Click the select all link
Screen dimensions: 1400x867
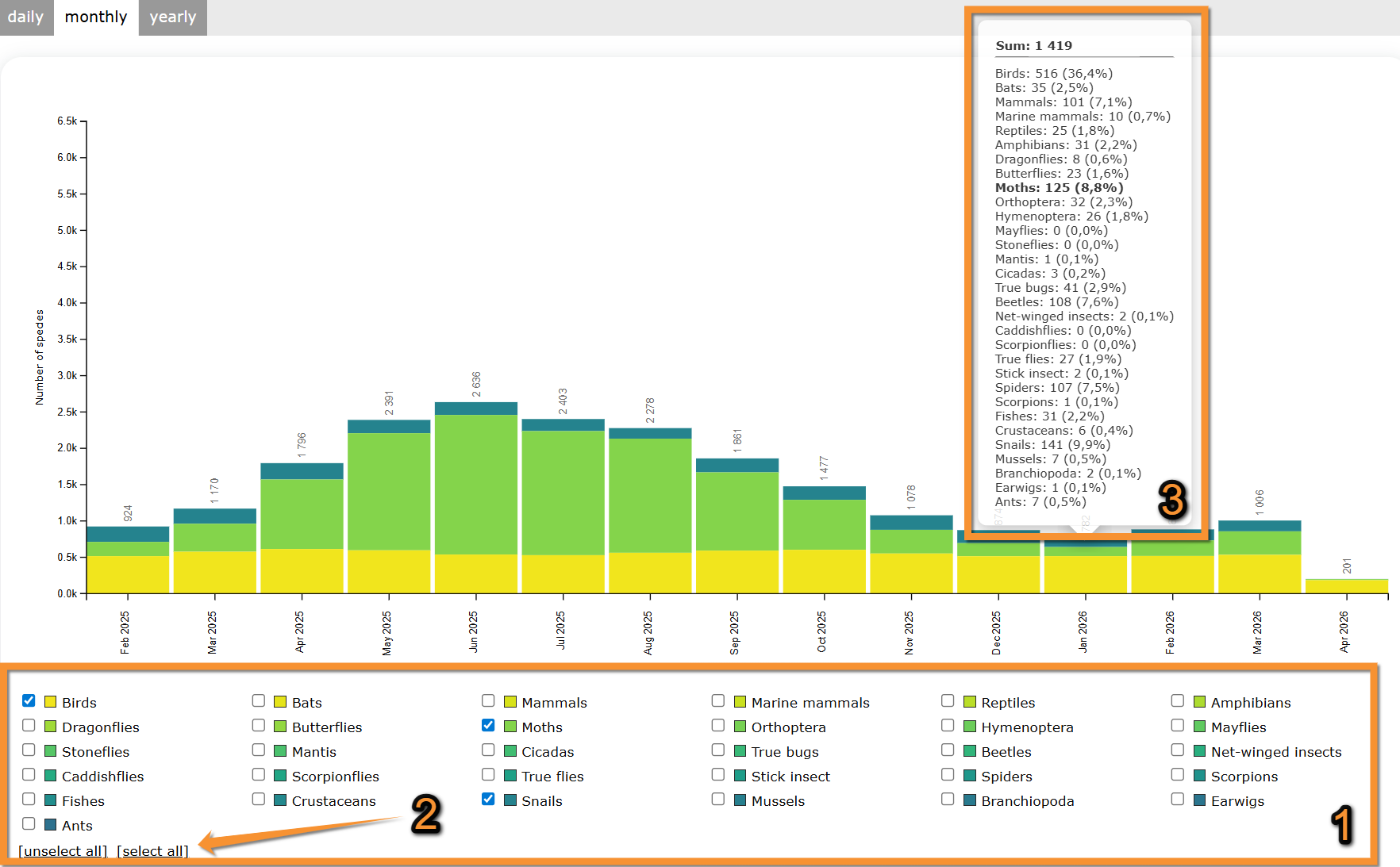coord(152,851)
